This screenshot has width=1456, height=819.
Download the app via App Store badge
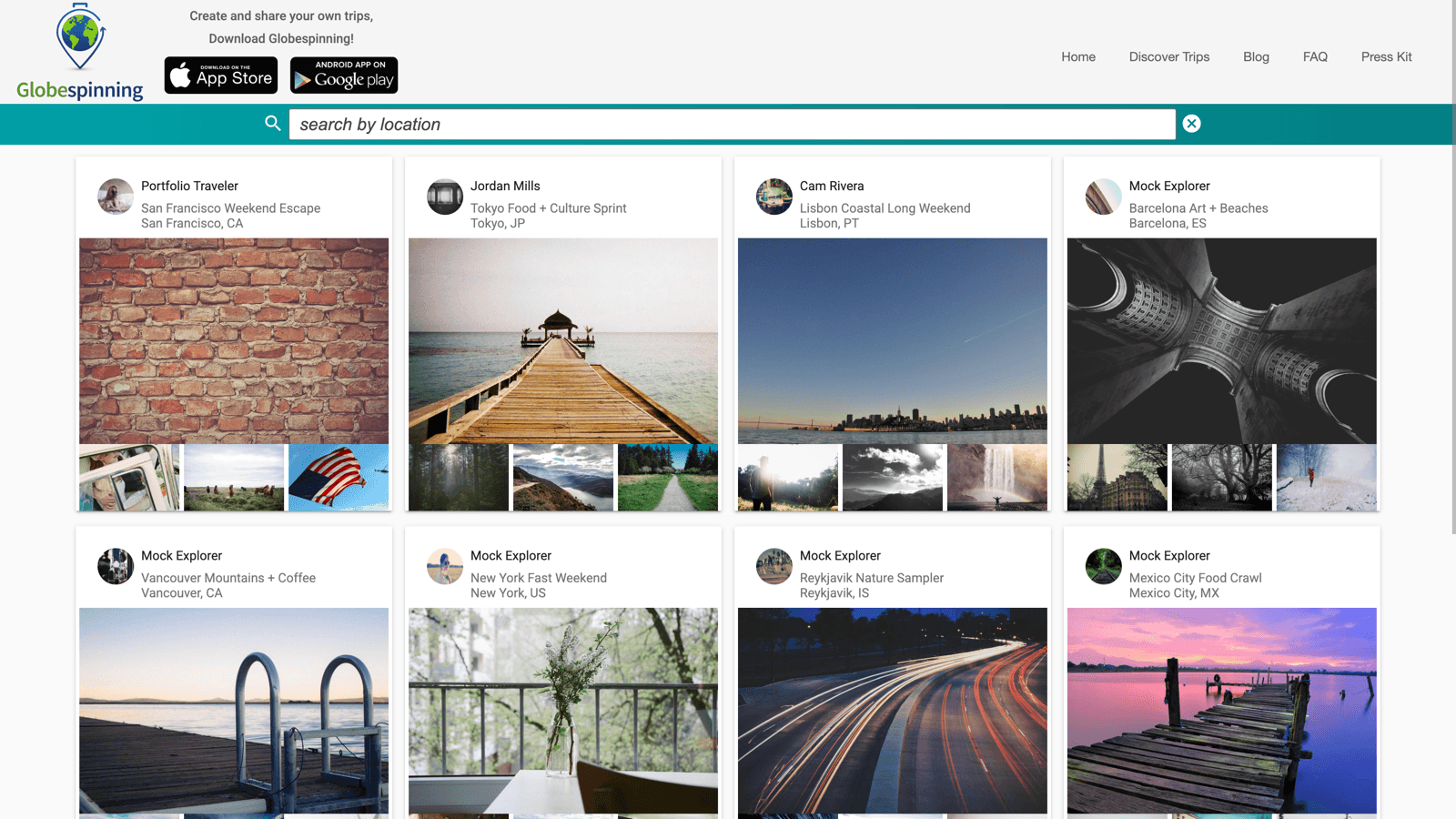pos(220,75)
